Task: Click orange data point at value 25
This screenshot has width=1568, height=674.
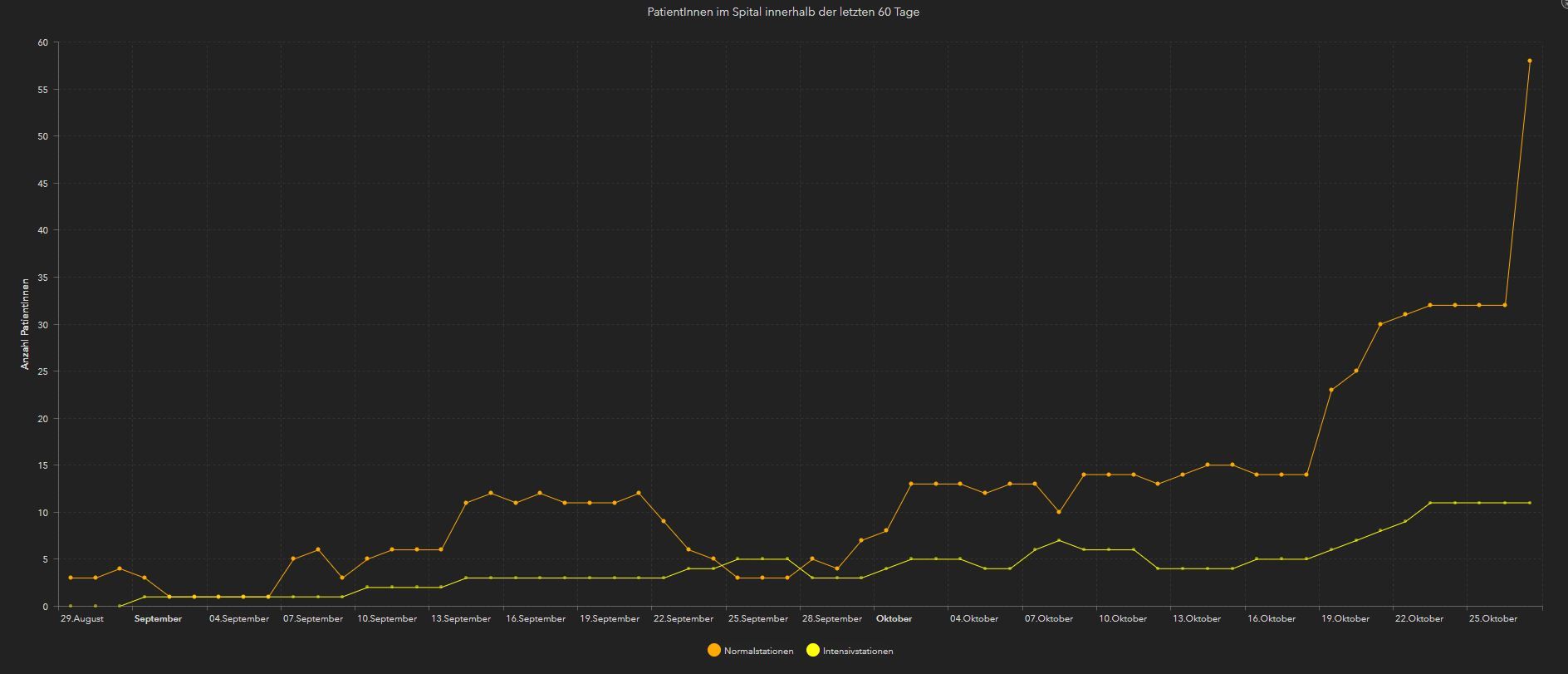Action: click(x=1356, y=371)
